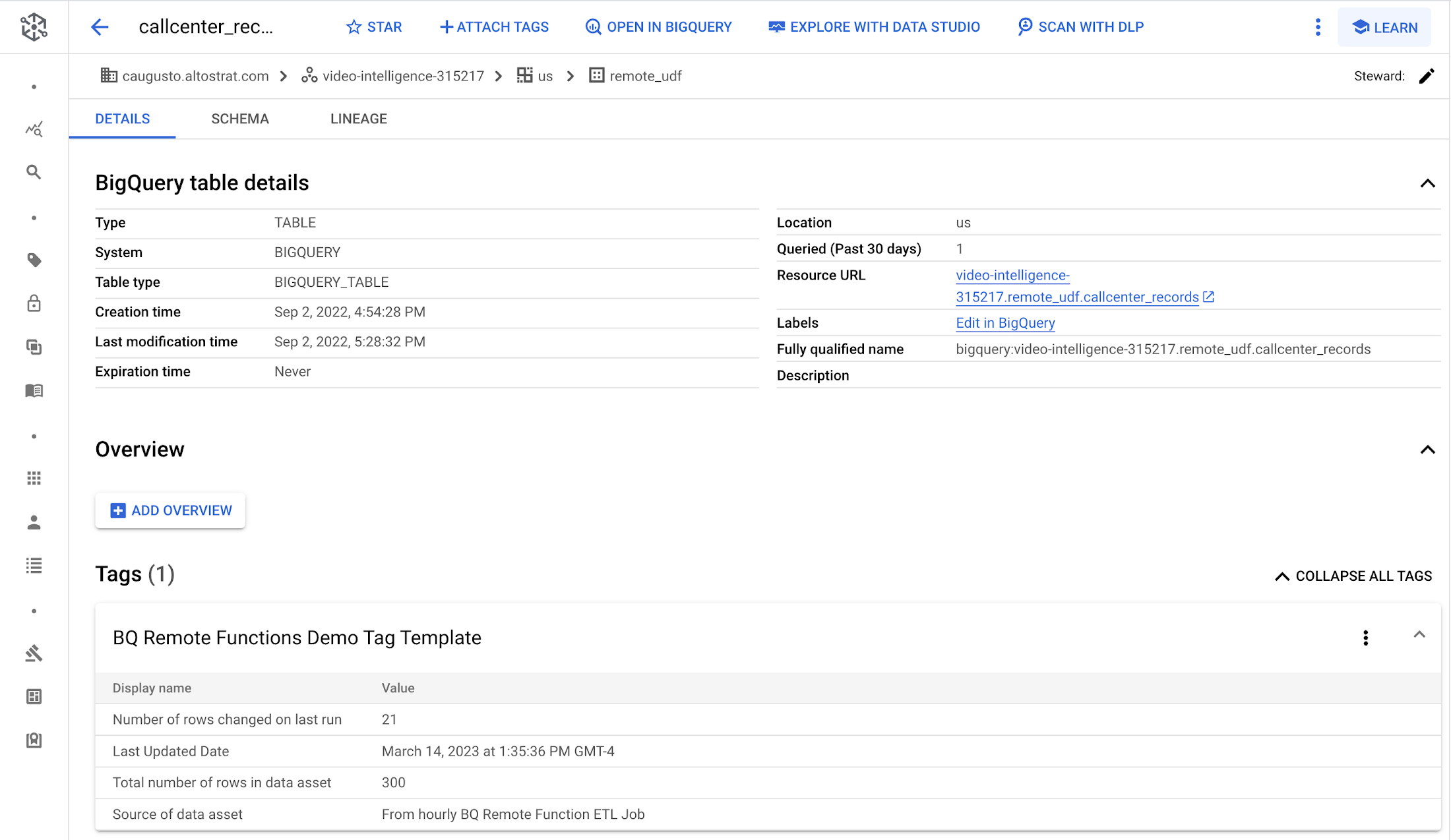Switch to the Lineage tab
This screenshot has height=840, width=1451.
[x=359, y=119]
